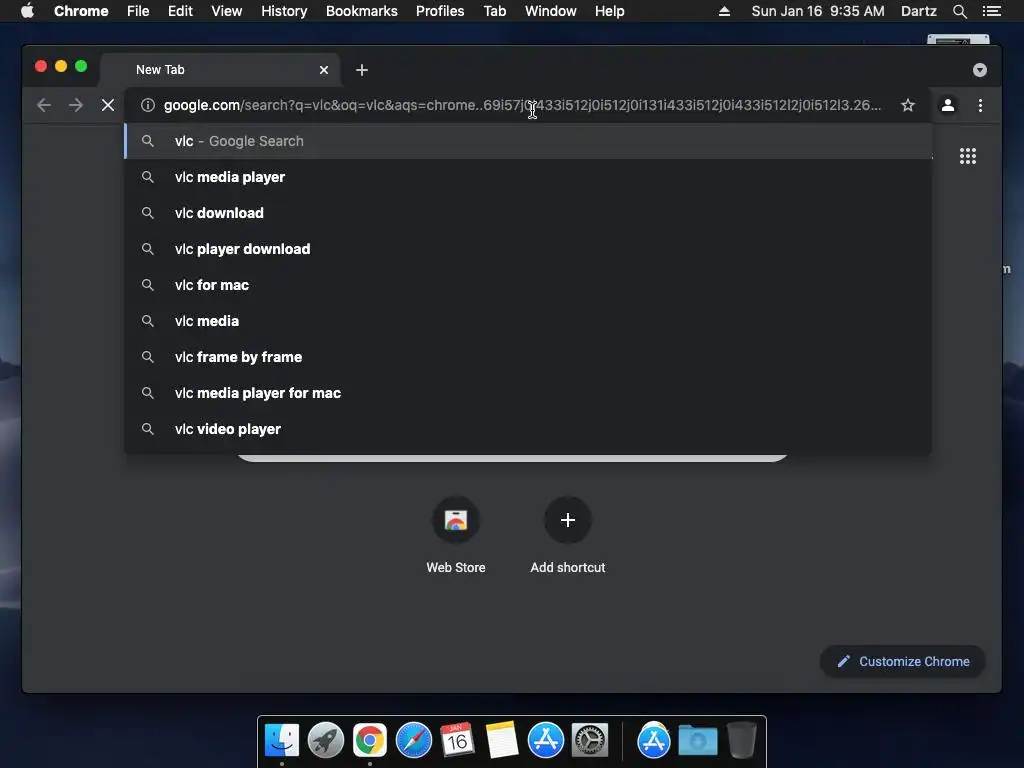The width and height of the screenshot is (1024, 768).
Task: Click the address bar URL field
Action: pos(522,105)
